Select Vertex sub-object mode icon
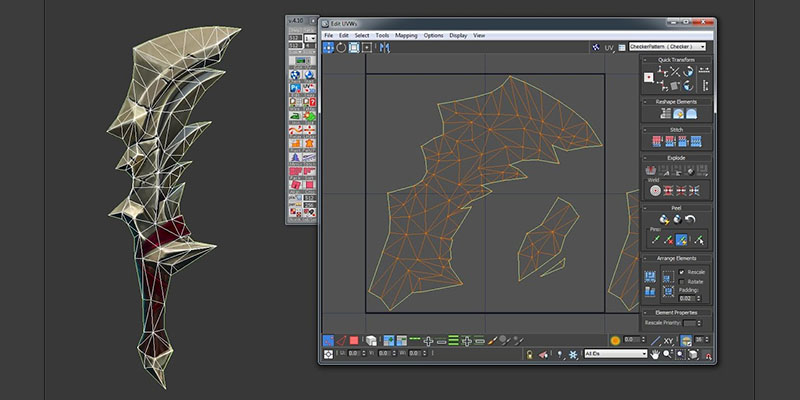This screenshot has width=800, height=400. tap(328, 340)
